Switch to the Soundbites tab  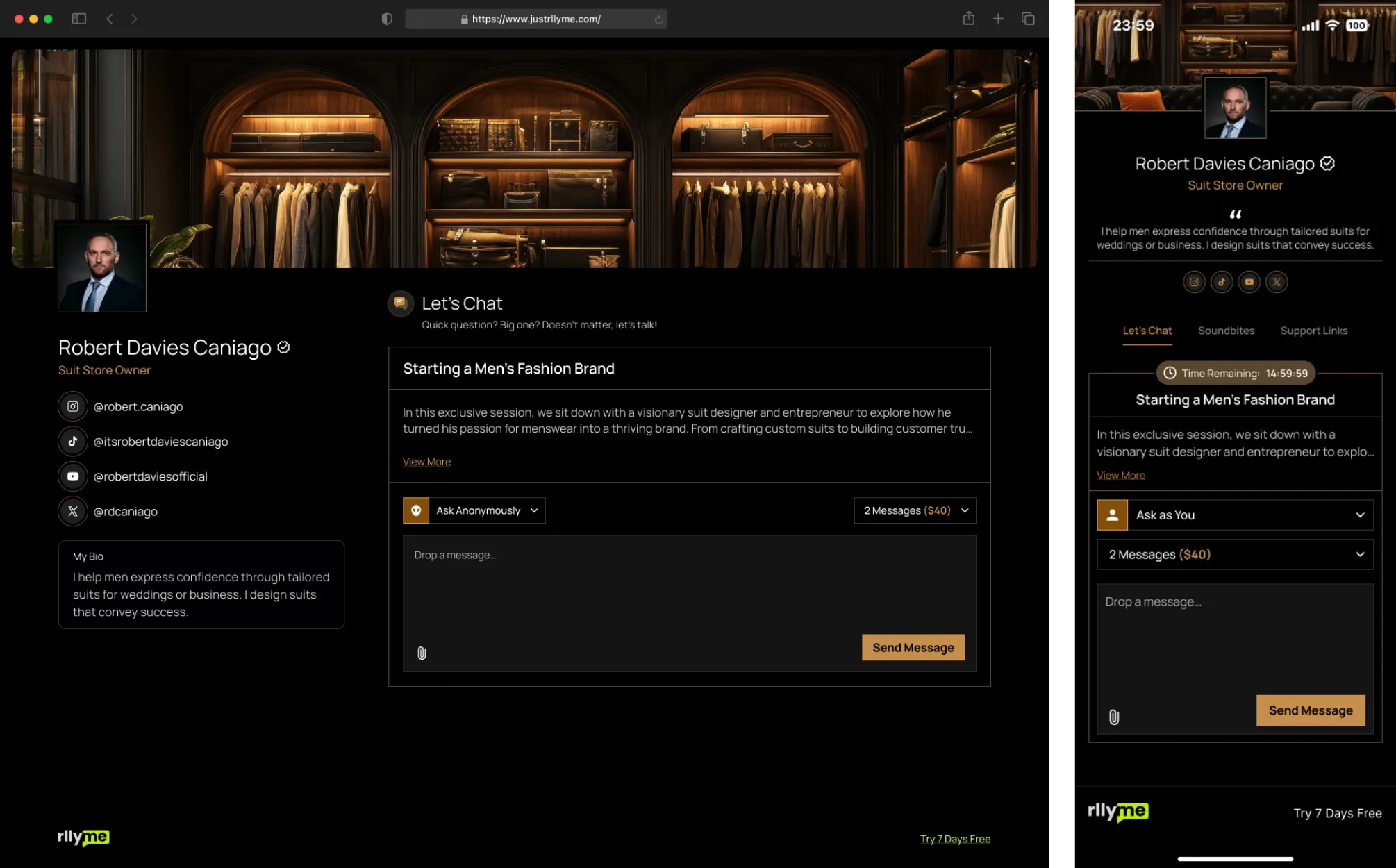tap(1226, 331)
